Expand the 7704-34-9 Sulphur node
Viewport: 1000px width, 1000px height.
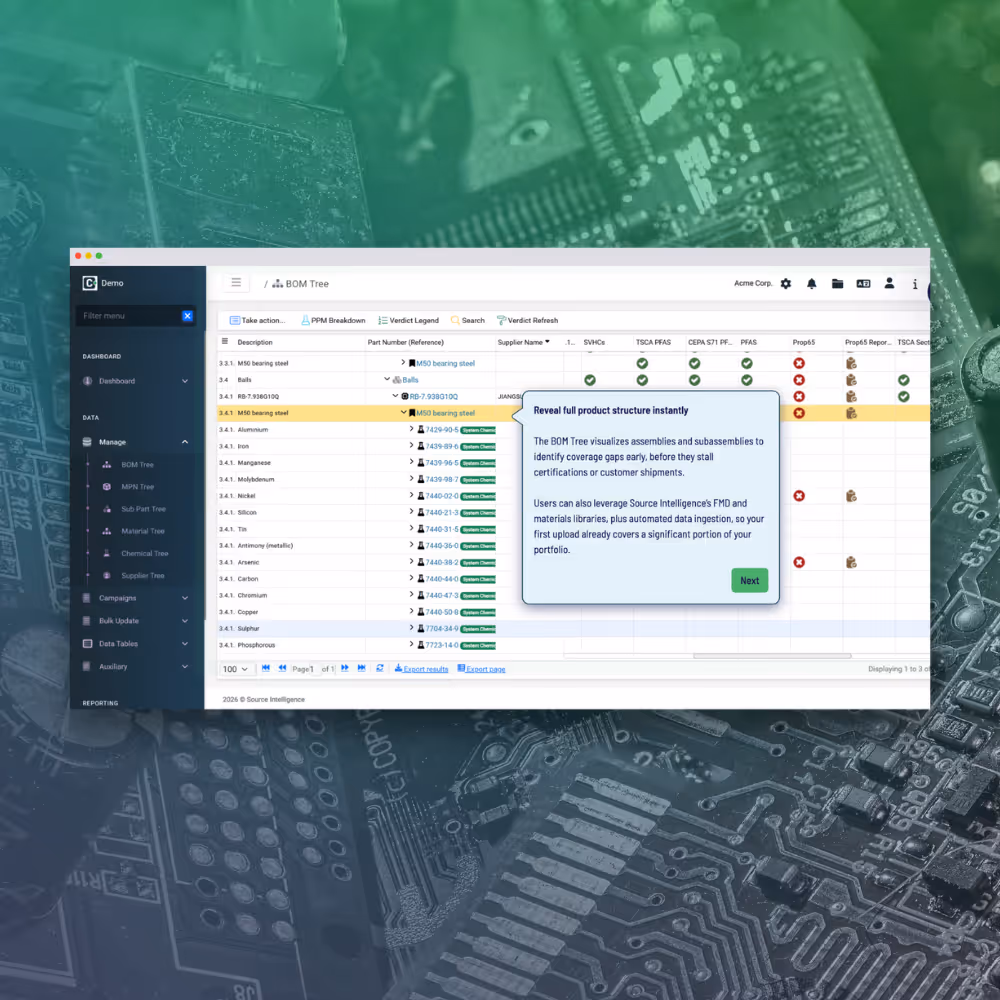[411, 628]
